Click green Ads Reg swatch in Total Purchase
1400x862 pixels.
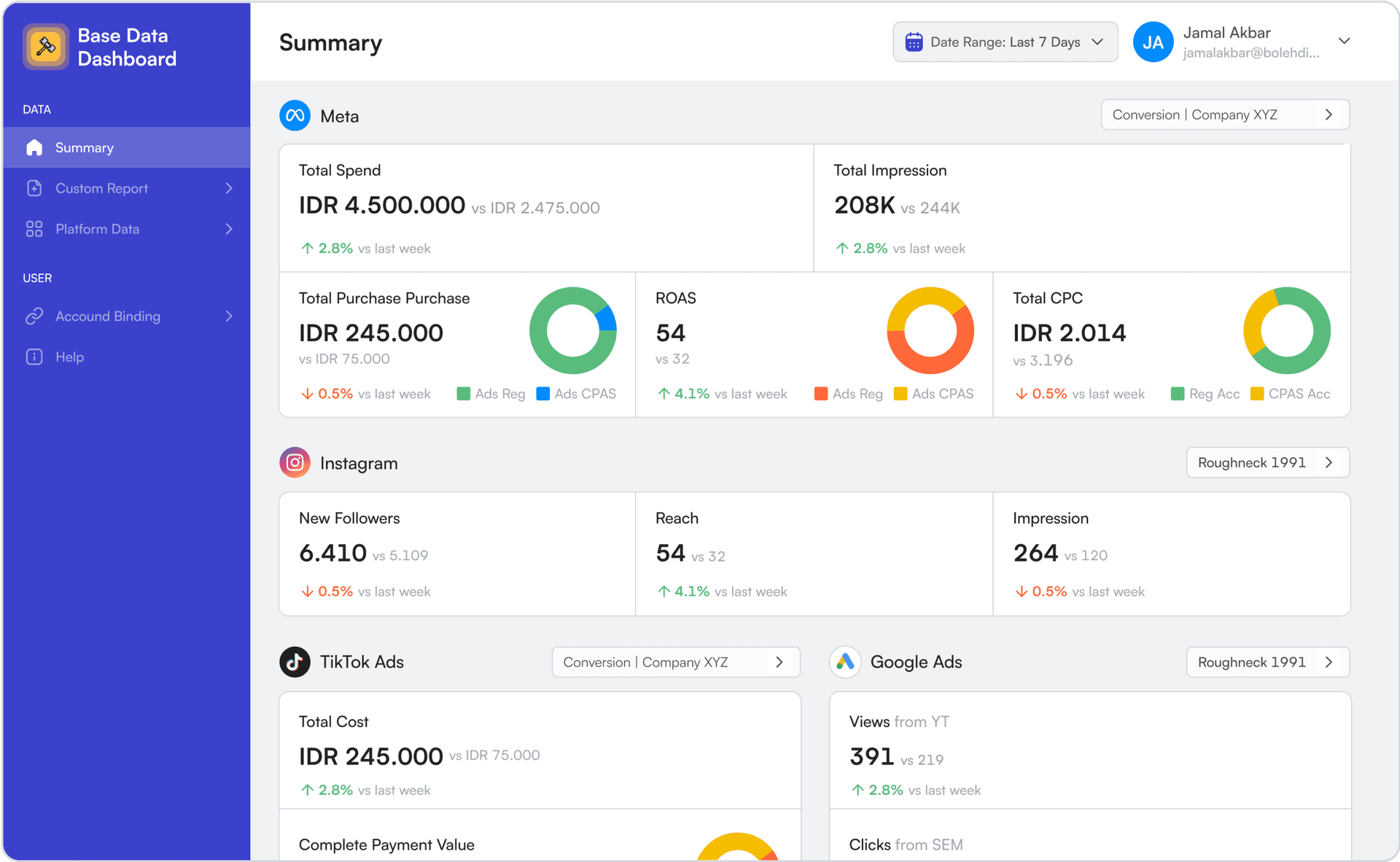pyautogui.click(x=463, y=394)
